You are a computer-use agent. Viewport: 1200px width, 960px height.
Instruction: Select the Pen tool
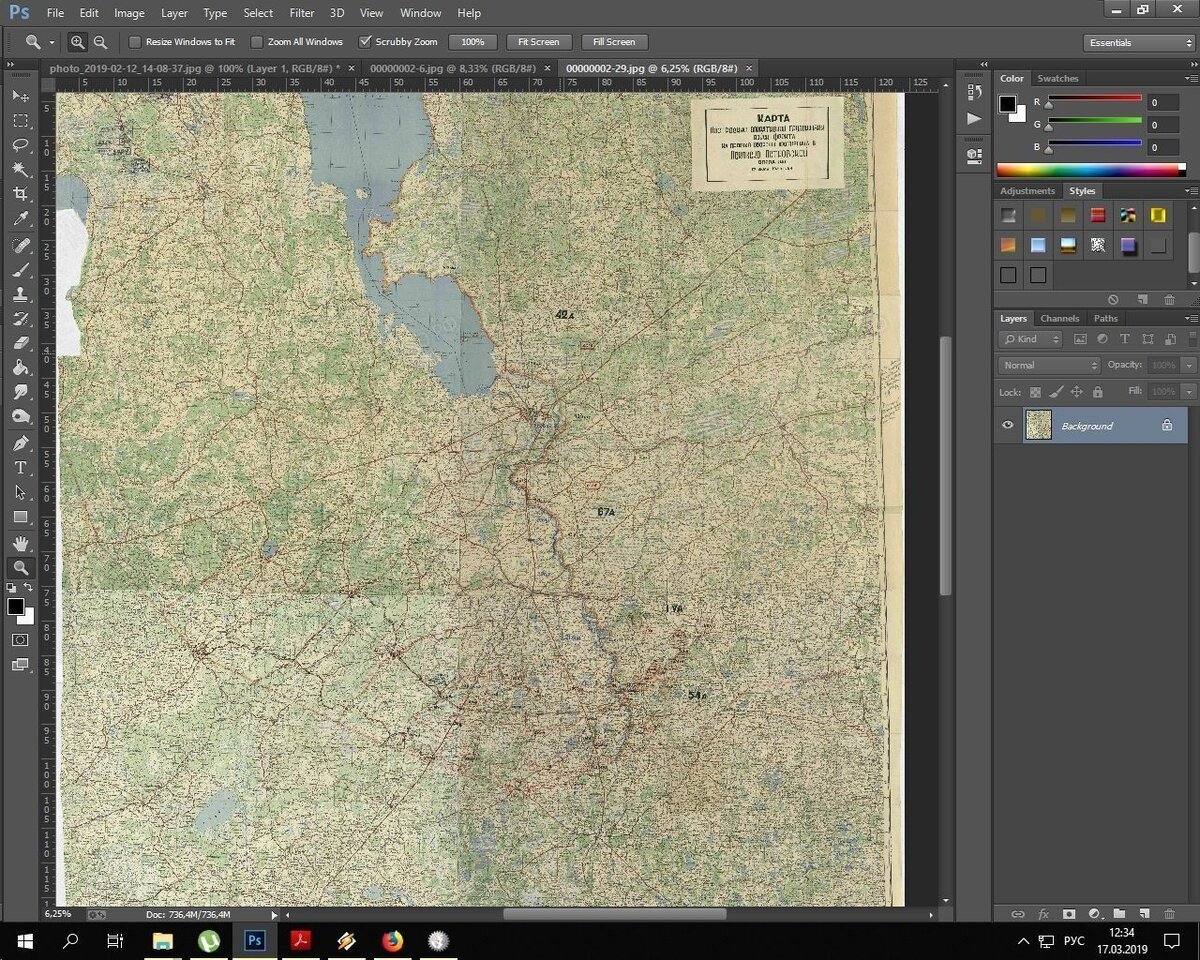point(20,443)
